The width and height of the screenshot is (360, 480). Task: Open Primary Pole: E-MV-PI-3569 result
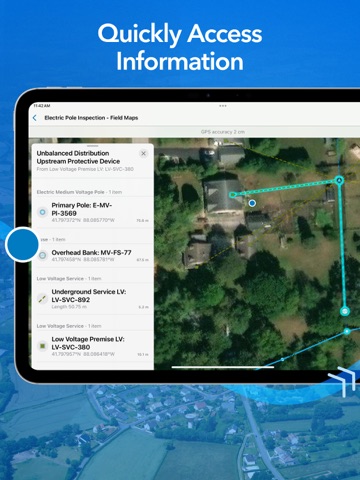(93, 212)
